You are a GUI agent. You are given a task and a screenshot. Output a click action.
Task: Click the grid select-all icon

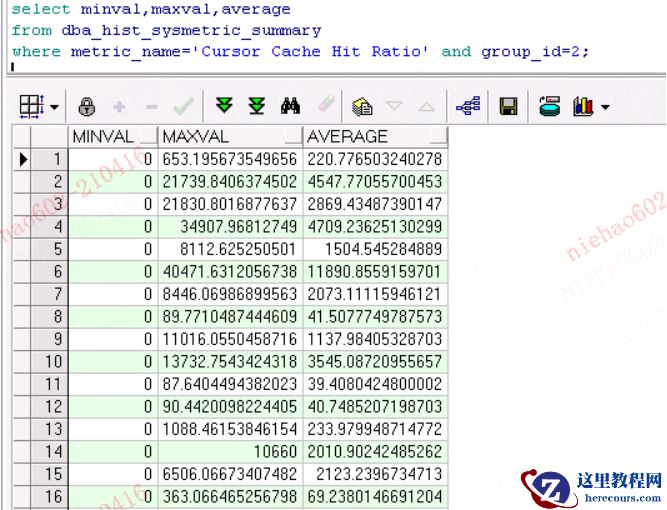point(30,105)
